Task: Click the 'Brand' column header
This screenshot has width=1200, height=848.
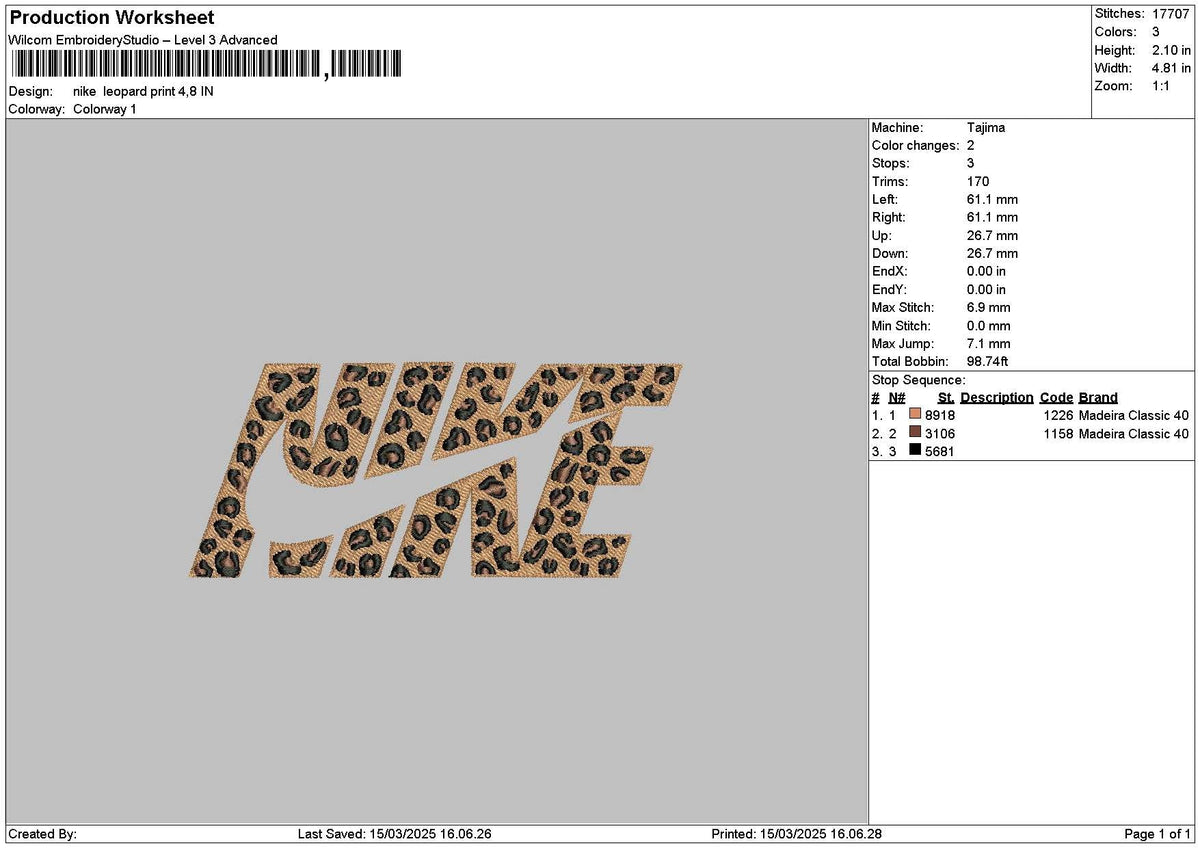Action: 1098,397
